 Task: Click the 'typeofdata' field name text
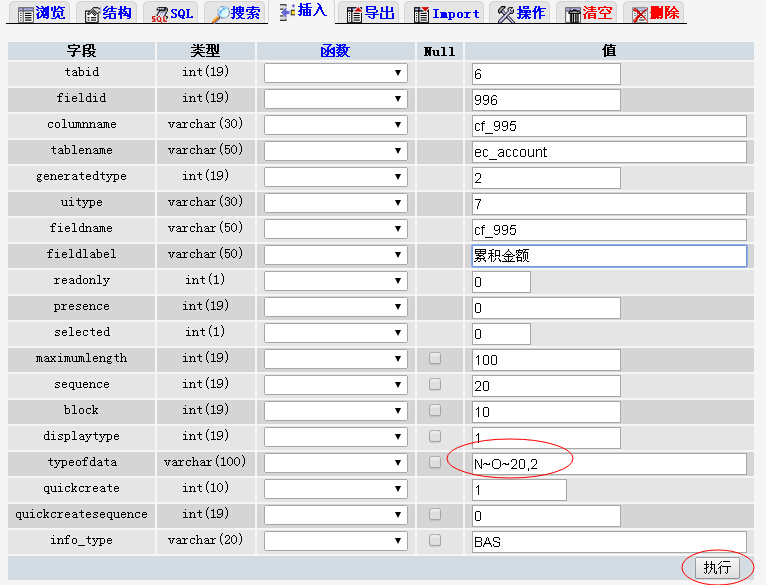[82, 462]
